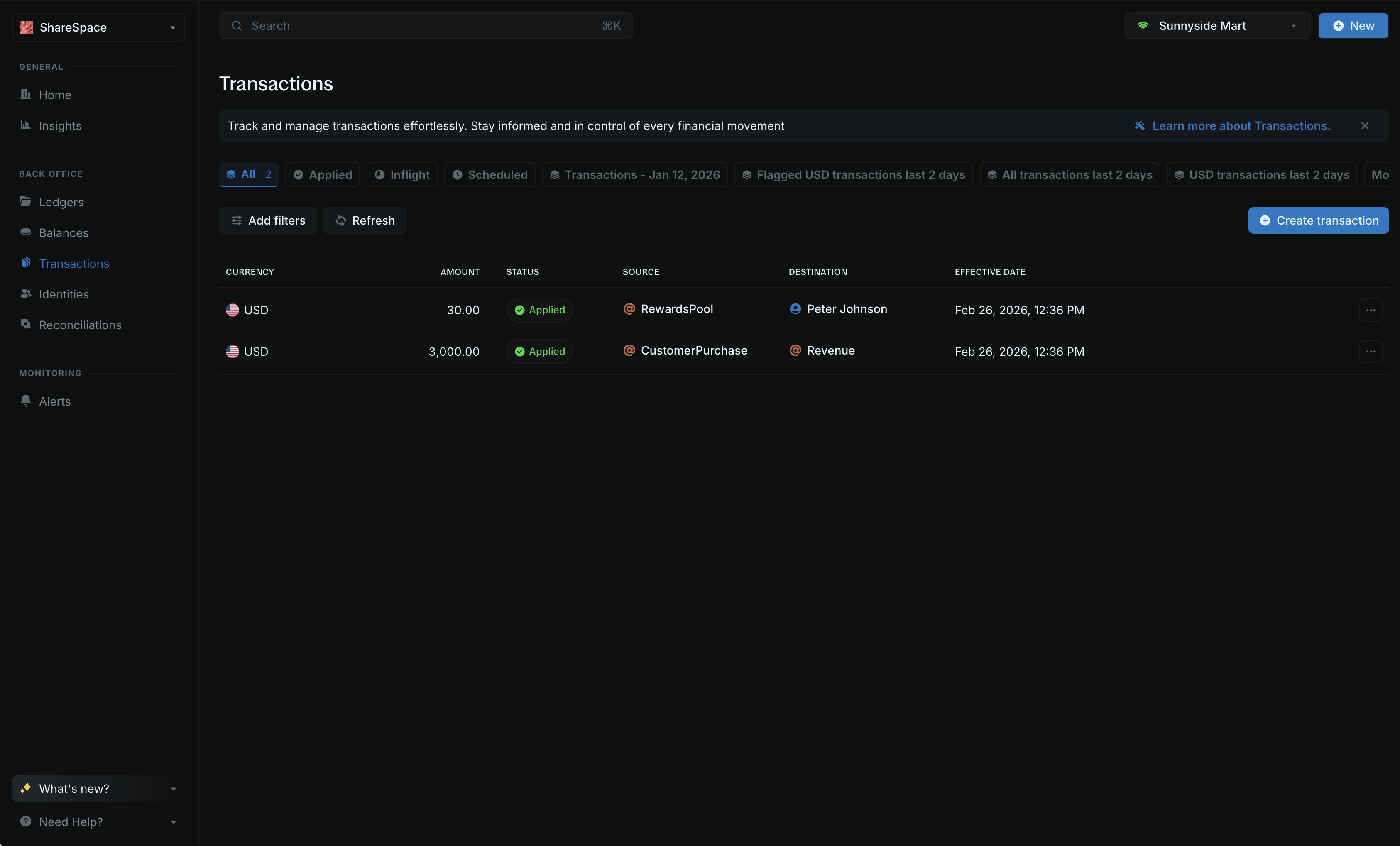Dismiss the Transactions info banner
Image resolution: width=1400 pixels, height=846 pixels.
tap(1364, 126)
